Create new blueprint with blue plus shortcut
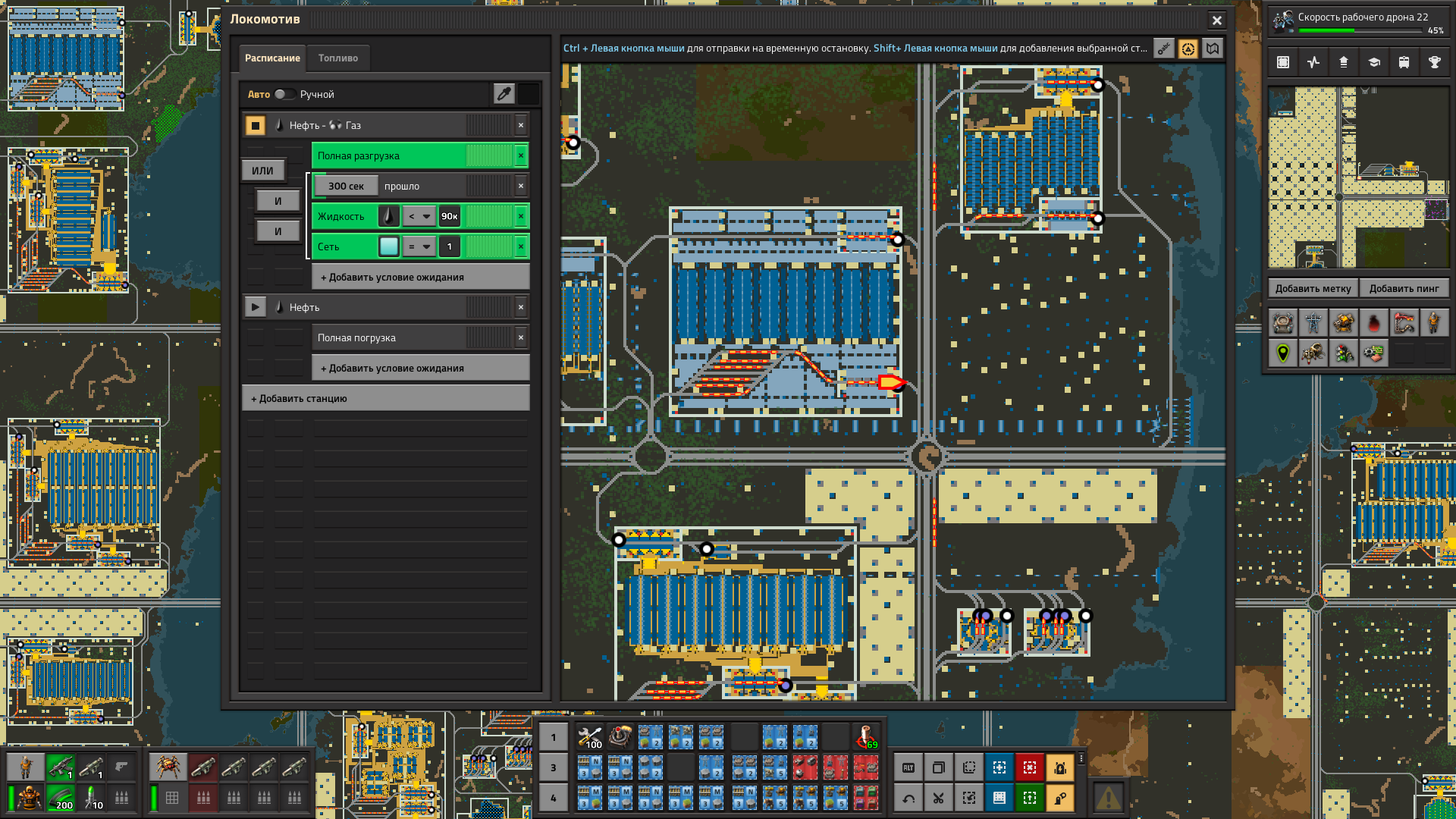This screenshot has width=1456, height=819. [999, 767]
